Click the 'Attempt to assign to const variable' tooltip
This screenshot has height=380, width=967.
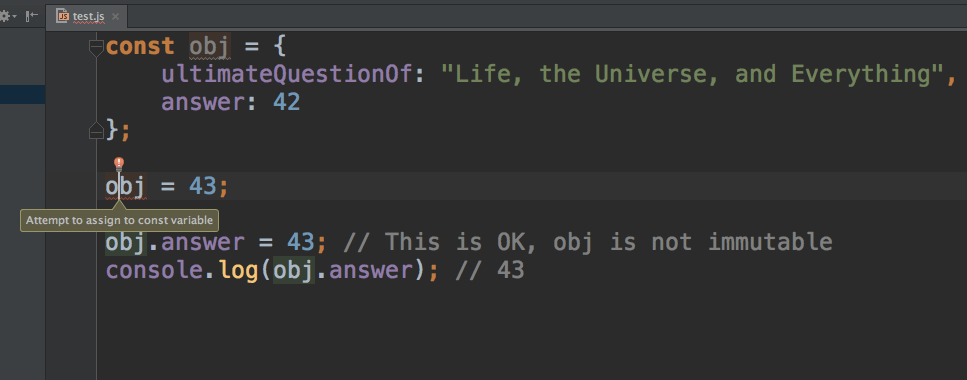pos(119,220)
